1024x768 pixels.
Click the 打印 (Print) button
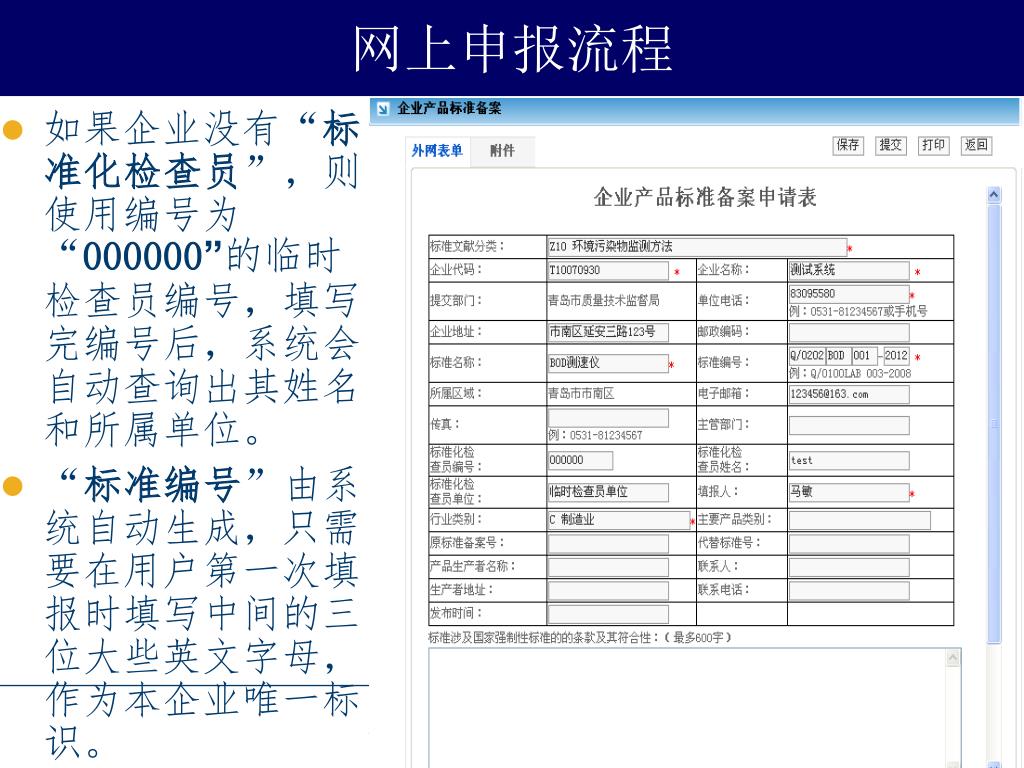pyautogui.click(x=933, y=145)
